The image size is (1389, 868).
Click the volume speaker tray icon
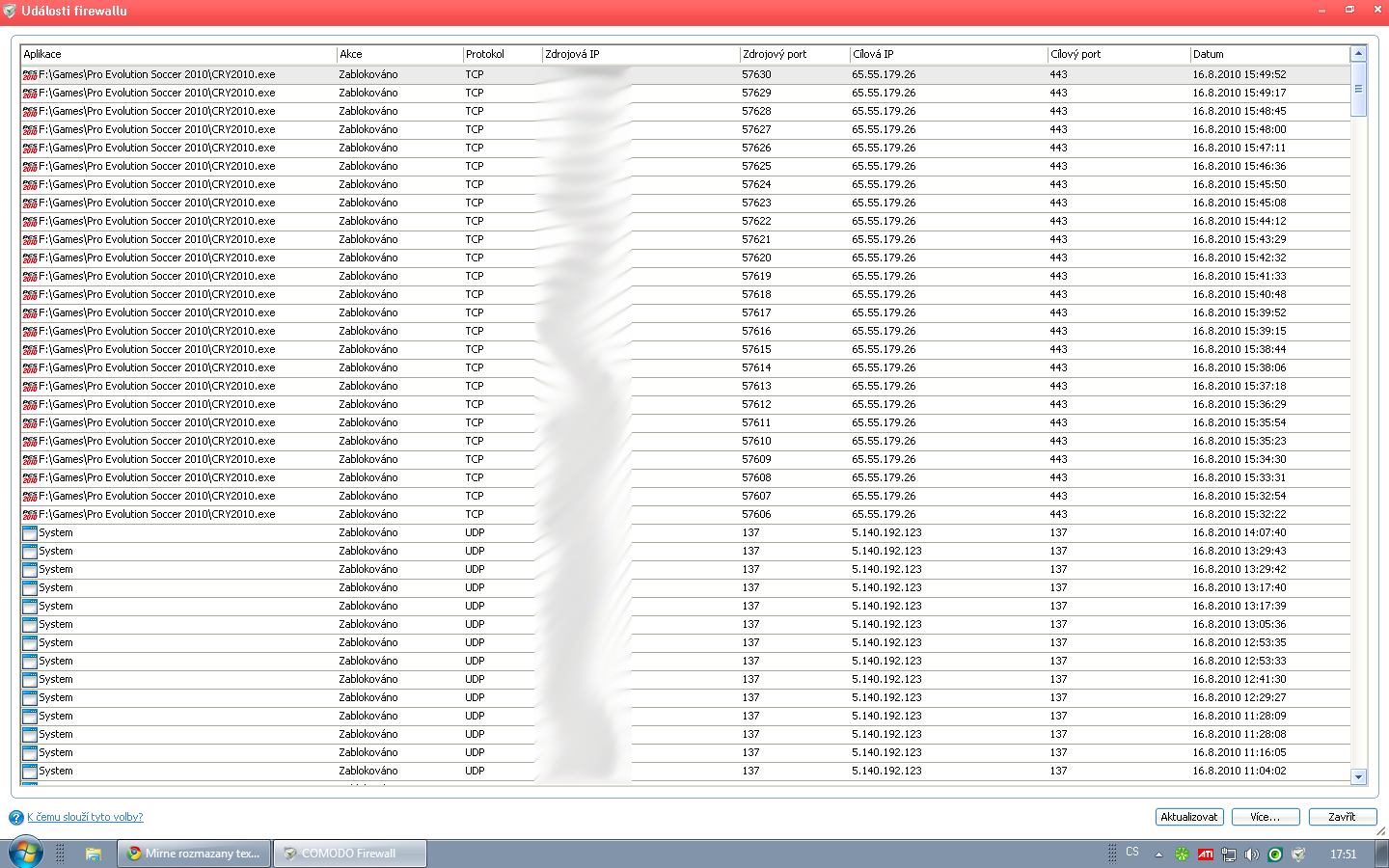point(1252,854)
